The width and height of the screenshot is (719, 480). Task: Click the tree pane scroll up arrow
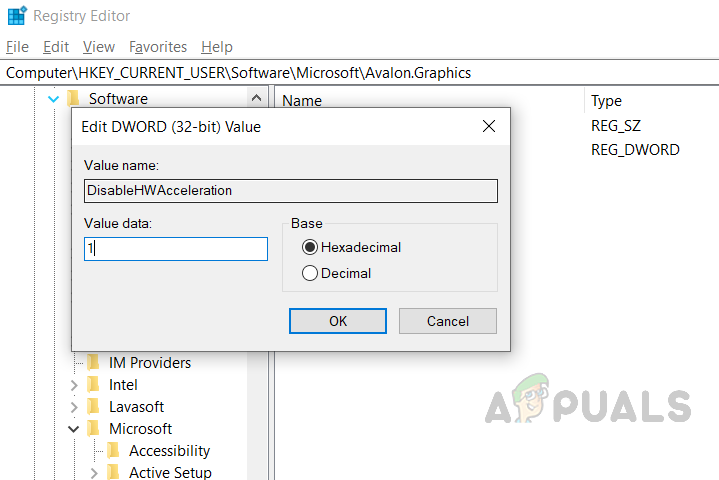point(257,98)
